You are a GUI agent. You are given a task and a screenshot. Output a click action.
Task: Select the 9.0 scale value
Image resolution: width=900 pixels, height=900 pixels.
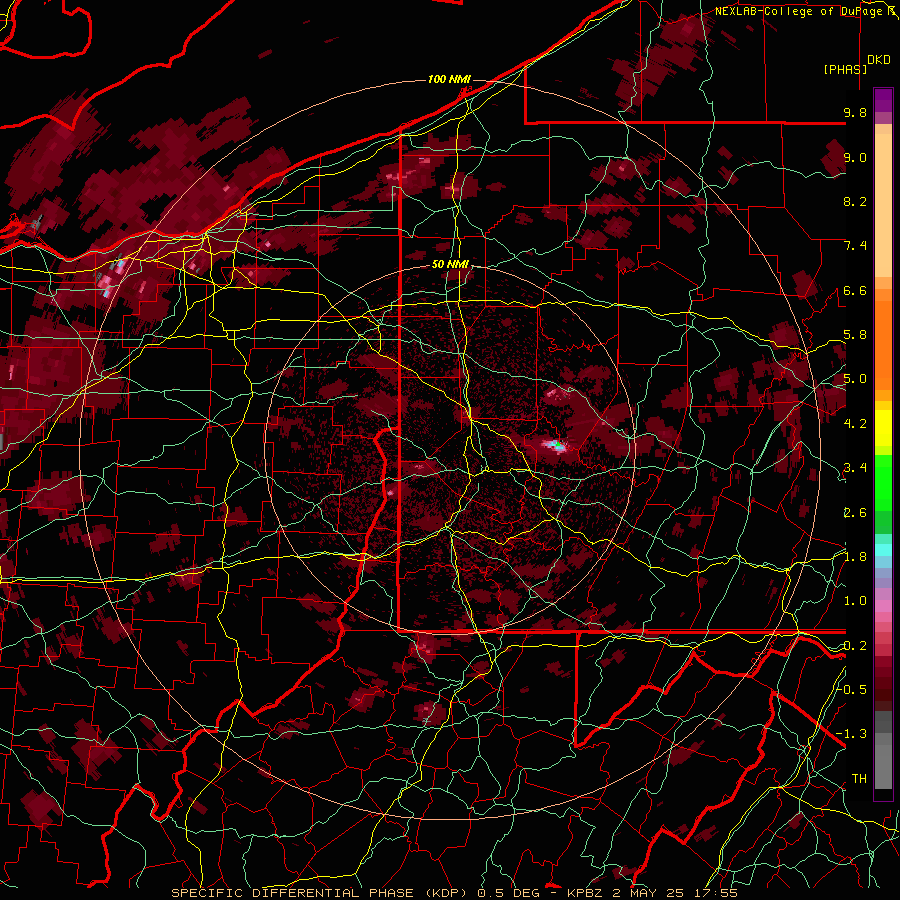pos(855,157)
